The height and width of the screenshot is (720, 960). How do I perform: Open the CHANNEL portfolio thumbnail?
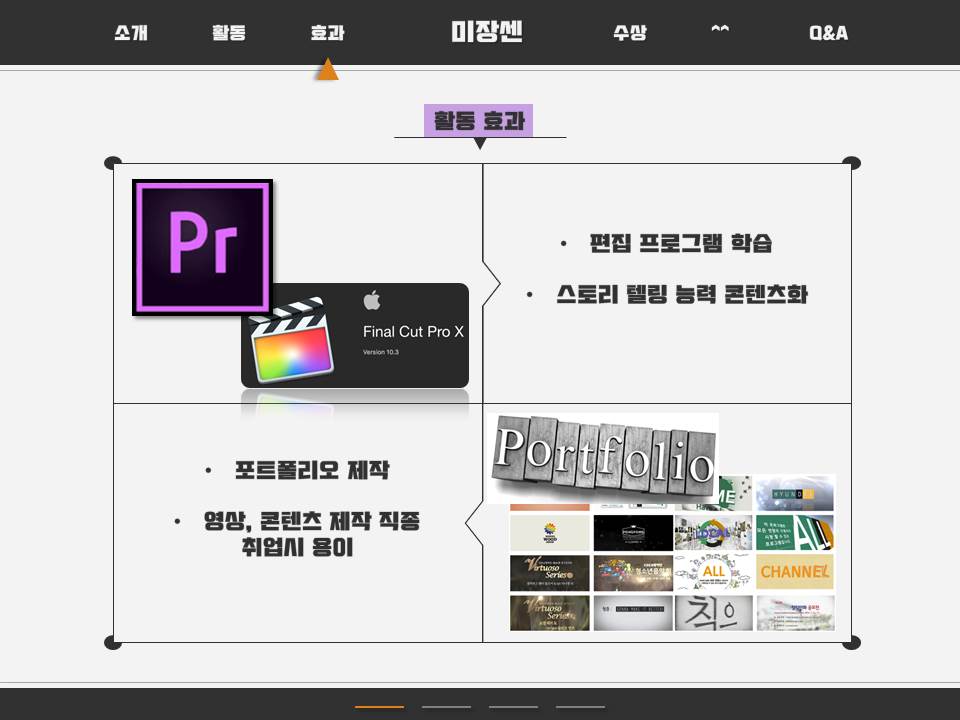[795, 572]
